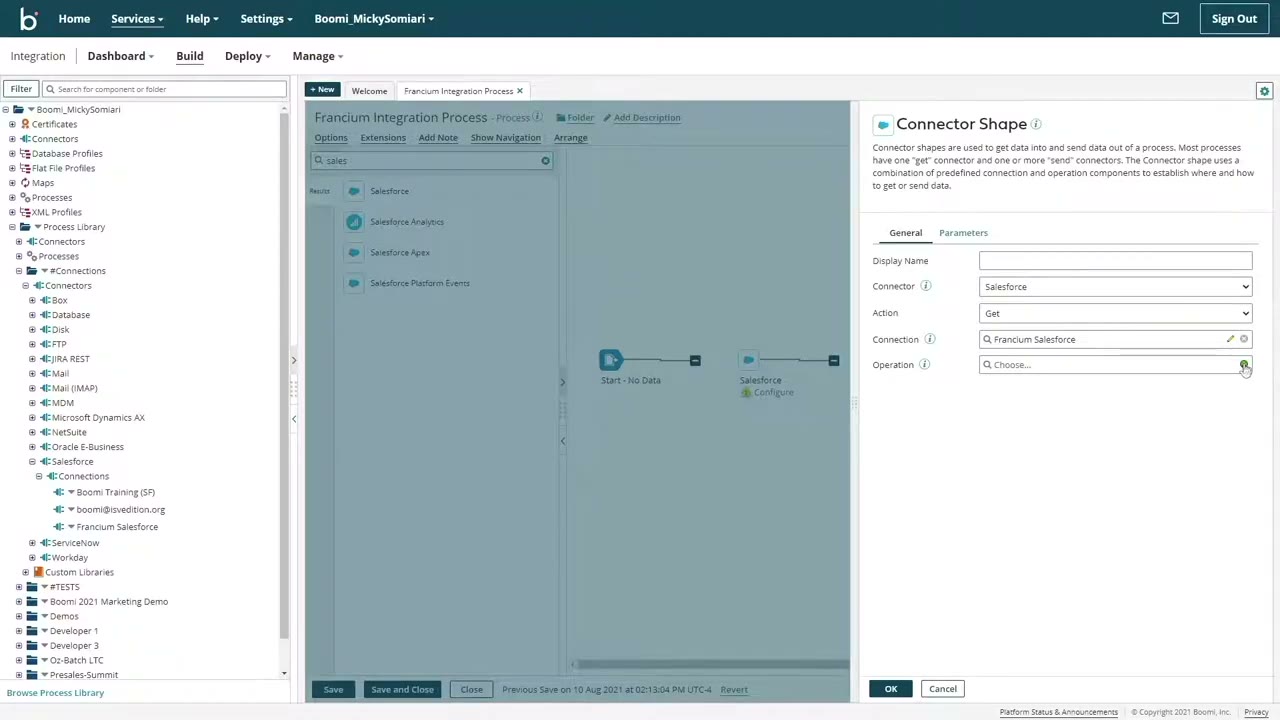This screenshot has width=1280, height=720.
Task: Select the Salesforce Platform Events connector icon
Action: 354,283
